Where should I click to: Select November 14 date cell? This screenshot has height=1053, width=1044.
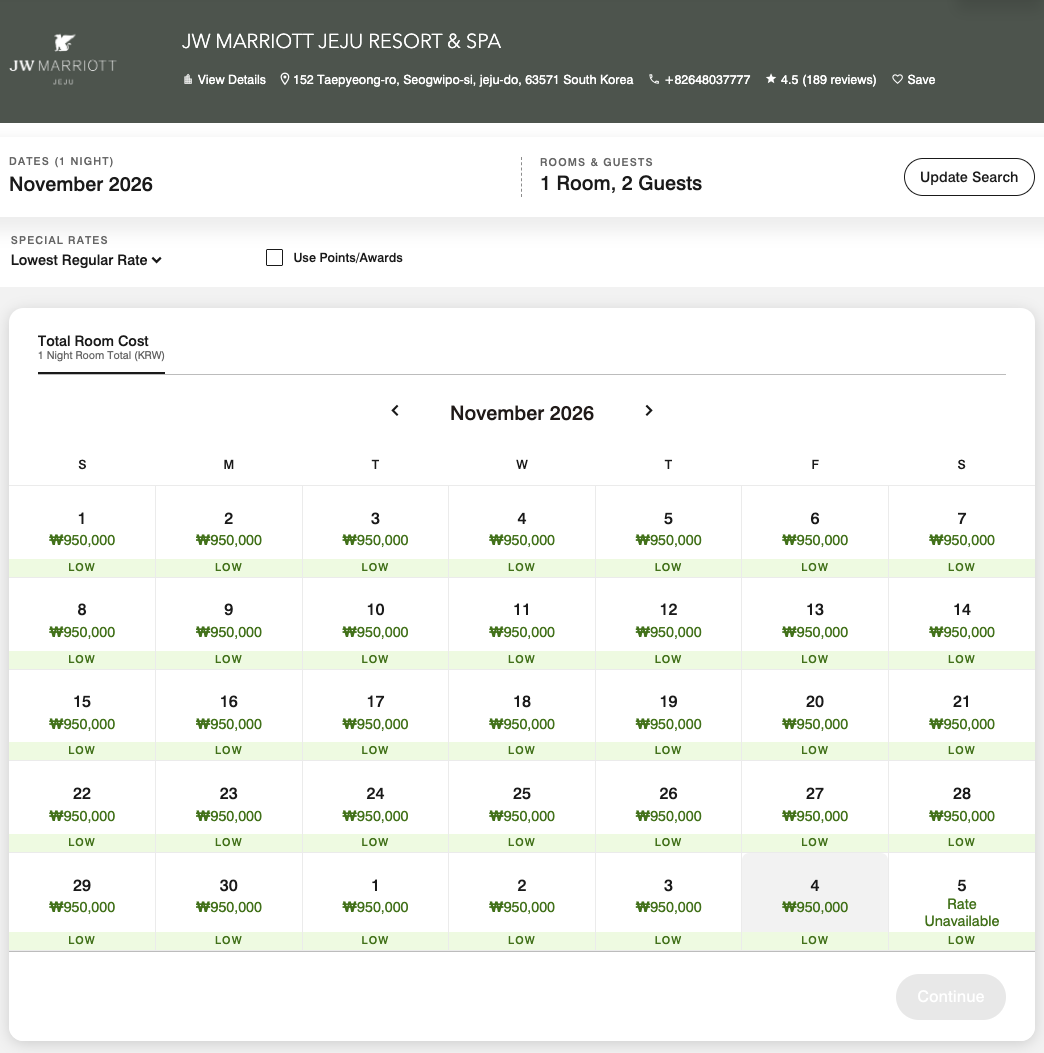tap(961, 623)
